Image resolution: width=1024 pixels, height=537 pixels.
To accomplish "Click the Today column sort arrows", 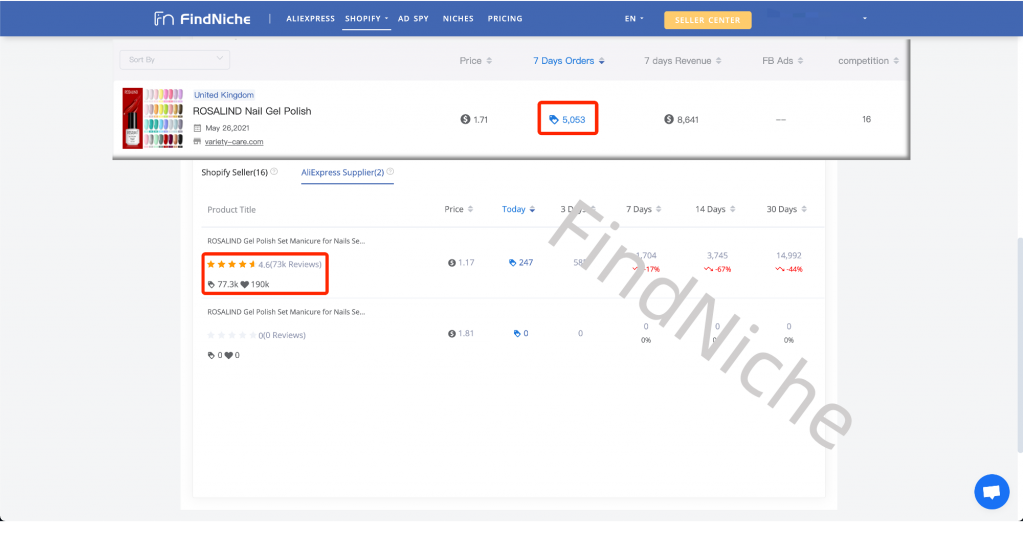I will pyautogui.click(x=532, y=209).
